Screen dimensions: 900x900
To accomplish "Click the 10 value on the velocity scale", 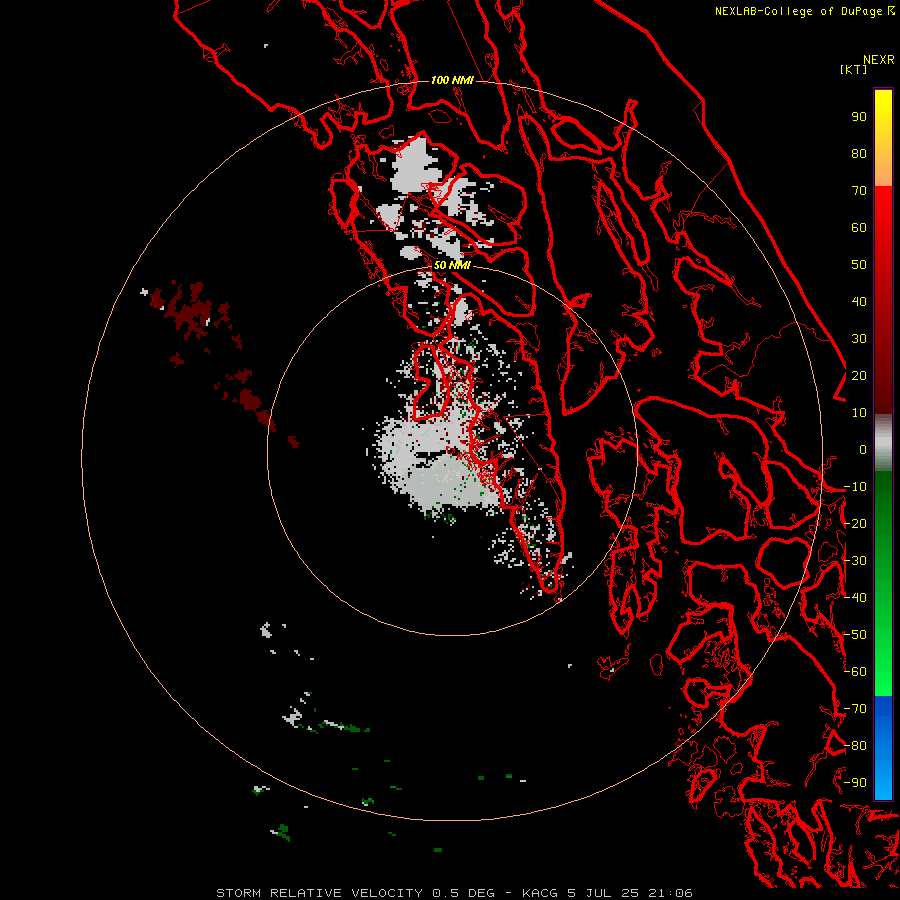I will (x=859, y=413).
